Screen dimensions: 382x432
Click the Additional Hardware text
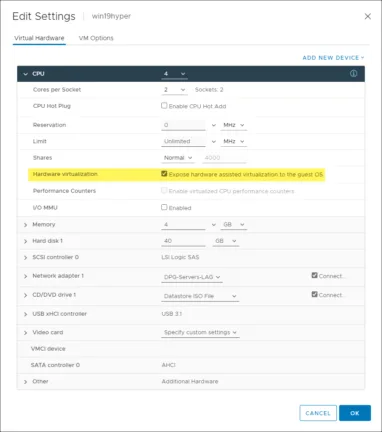[x=190, y=381]
